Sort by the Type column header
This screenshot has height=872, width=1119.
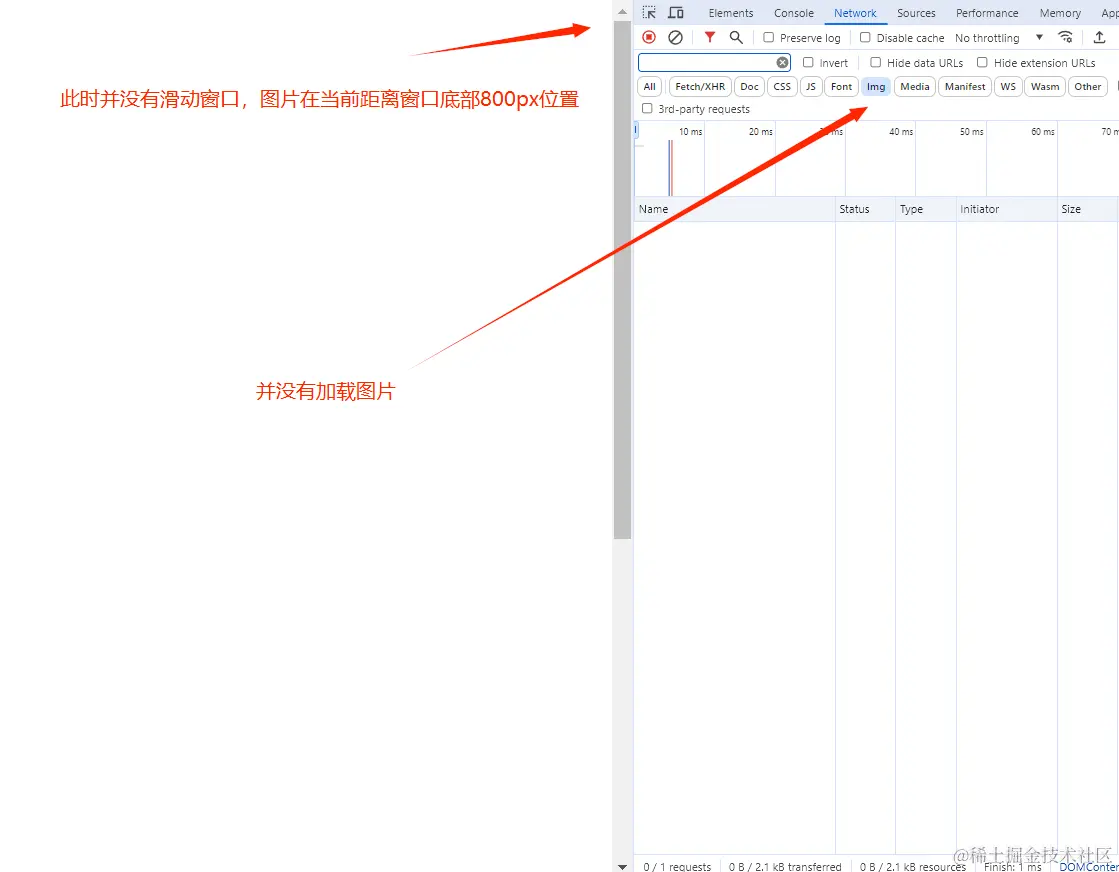coord(926,209)
